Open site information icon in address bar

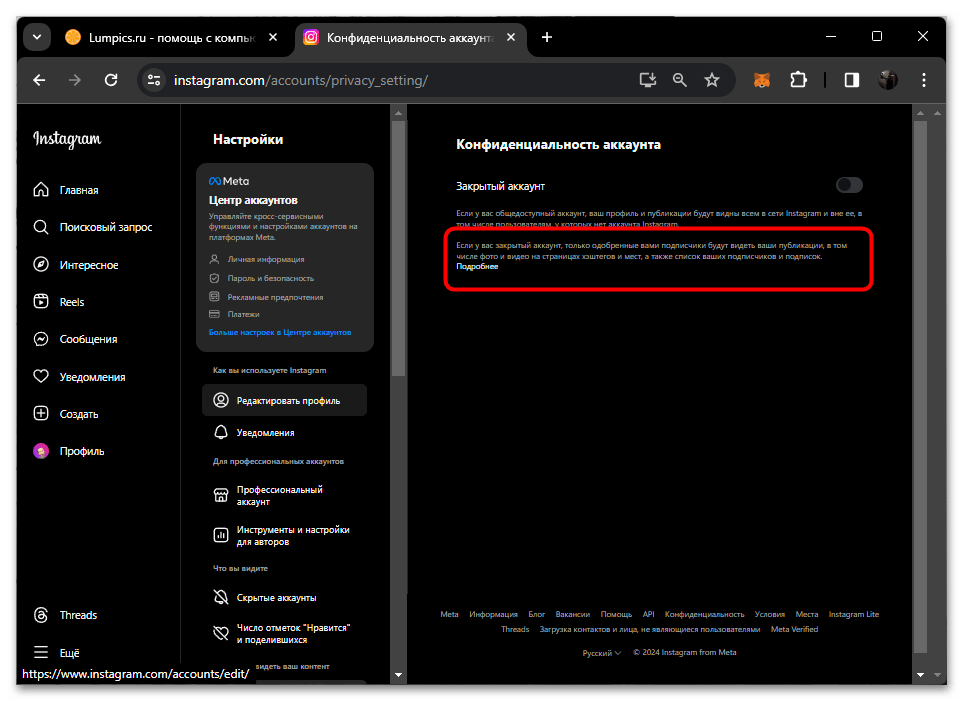154,80
